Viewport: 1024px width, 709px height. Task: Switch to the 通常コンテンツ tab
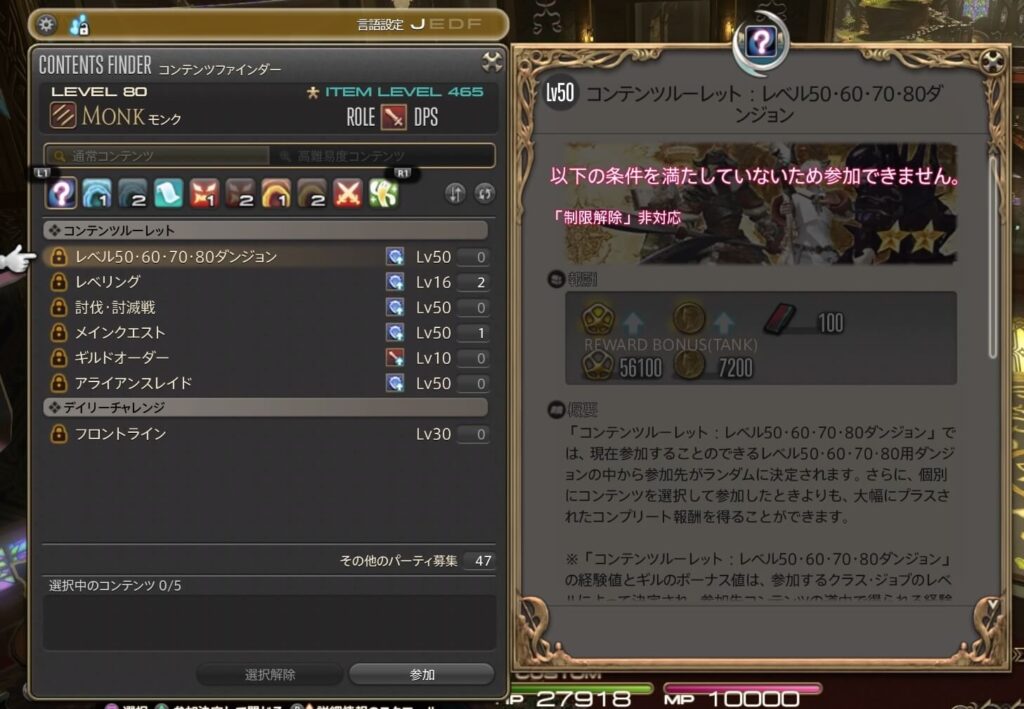tap(157, 156)
